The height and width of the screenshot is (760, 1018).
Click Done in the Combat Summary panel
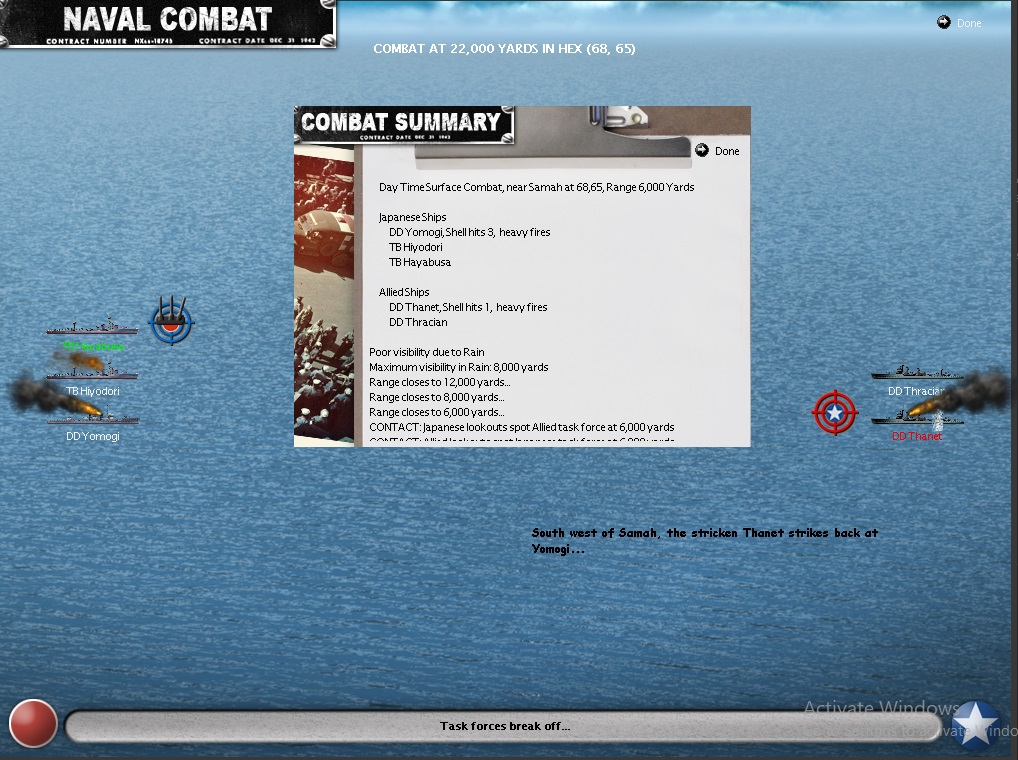pyautogui.click(x=726, y=151)
